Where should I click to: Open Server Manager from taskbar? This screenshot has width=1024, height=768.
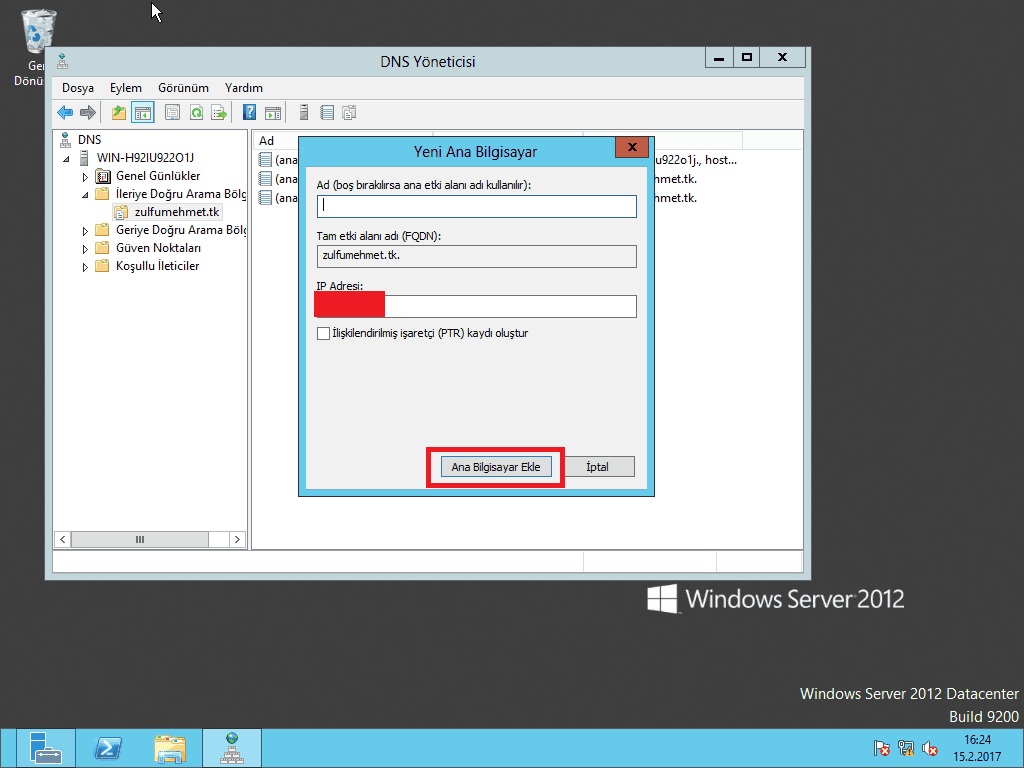(x=45, y=748)
